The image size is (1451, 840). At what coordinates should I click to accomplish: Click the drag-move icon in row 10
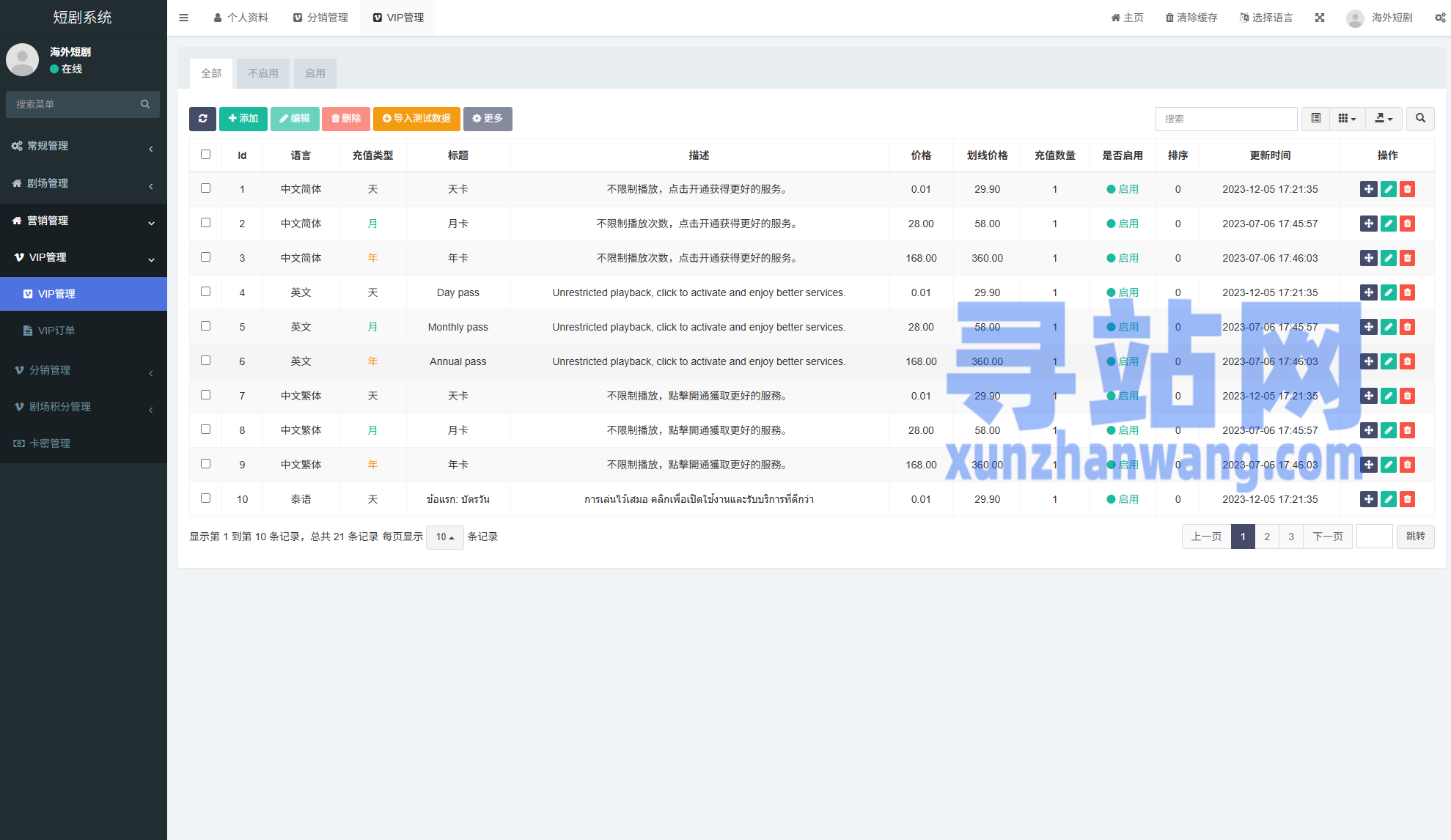1368,499
